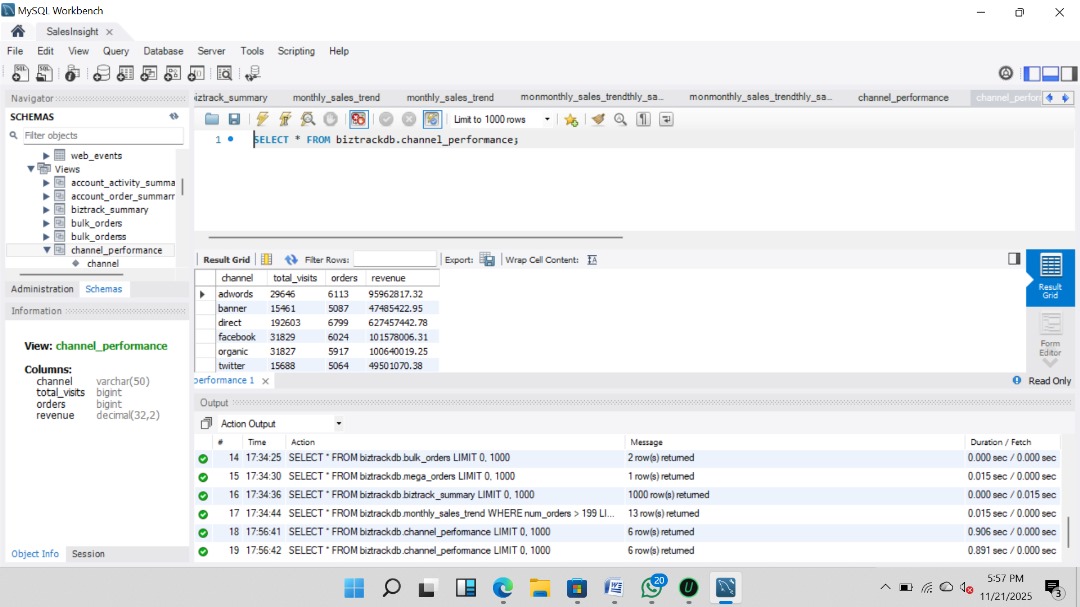Viewport: 1080px width, 607px height.
Task: Click the Filter objects search field
Action: 102,136
